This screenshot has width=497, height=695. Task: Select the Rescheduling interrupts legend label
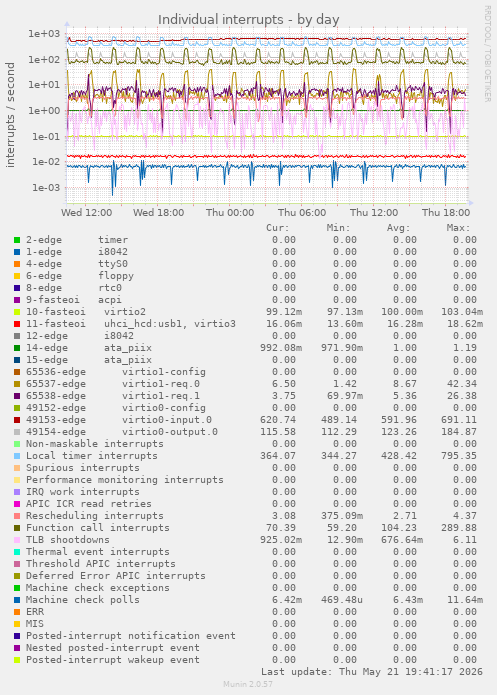coord(94,516)
